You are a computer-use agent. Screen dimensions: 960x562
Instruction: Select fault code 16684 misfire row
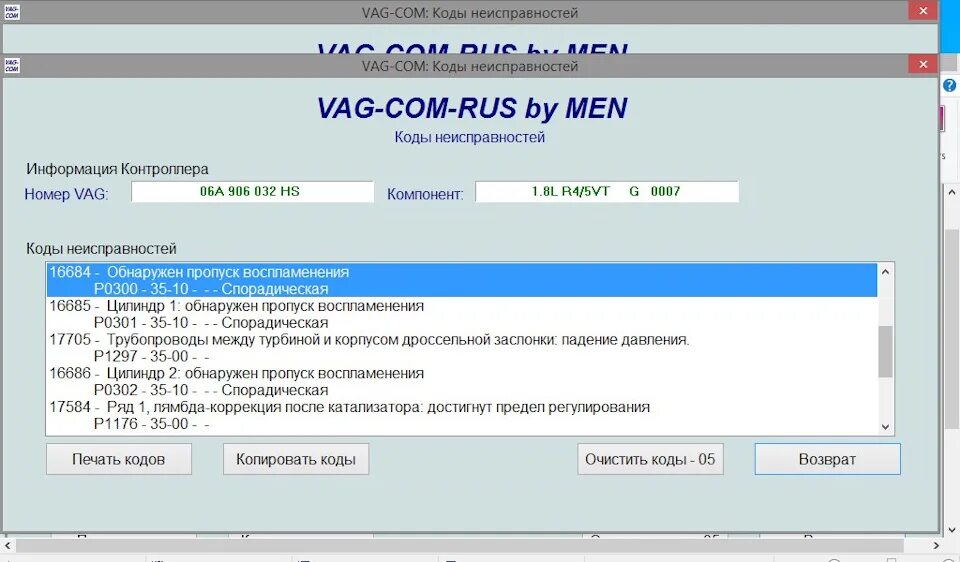(462, 272)
